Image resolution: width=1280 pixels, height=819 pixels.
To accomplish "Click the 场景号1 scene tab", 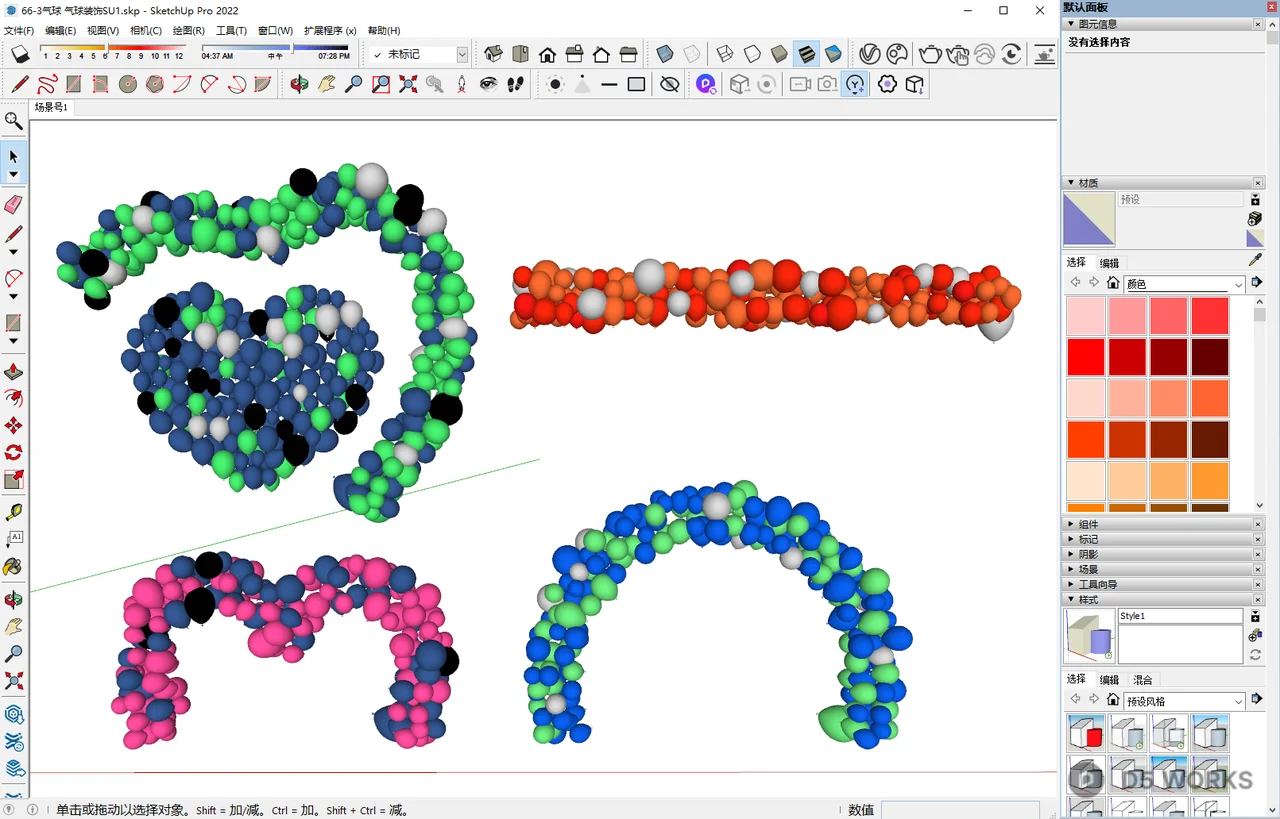I will (52, 107).
